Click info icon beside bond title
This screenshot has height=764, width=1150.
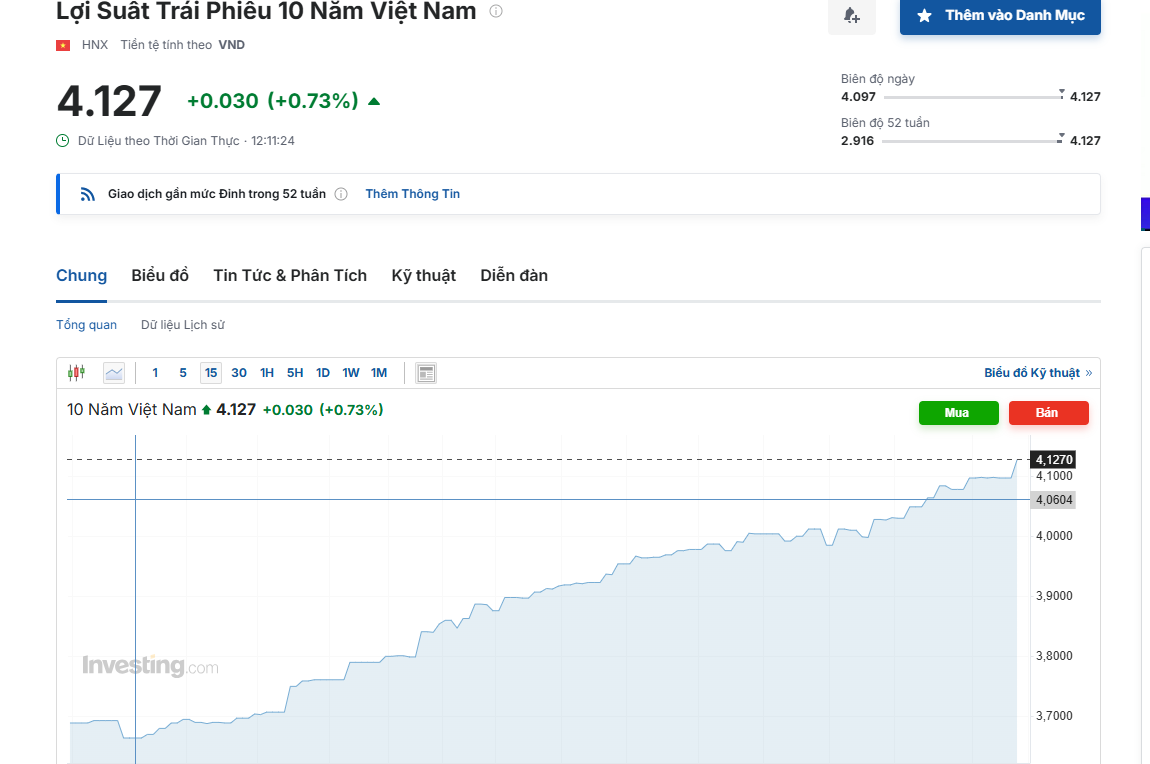(496, 12)
